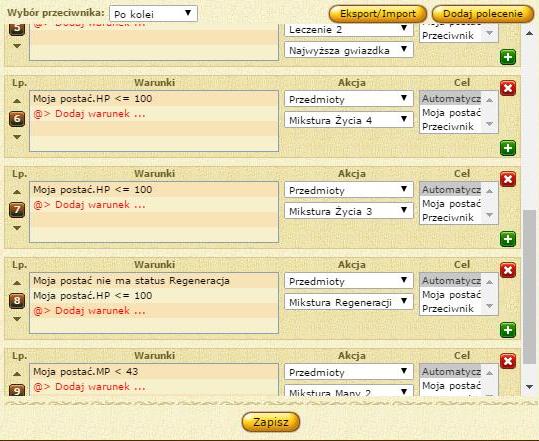Open Mikstura Życia 4 dropdown
The width and height of the screenshot is (539, 441).
coord(349,120)
